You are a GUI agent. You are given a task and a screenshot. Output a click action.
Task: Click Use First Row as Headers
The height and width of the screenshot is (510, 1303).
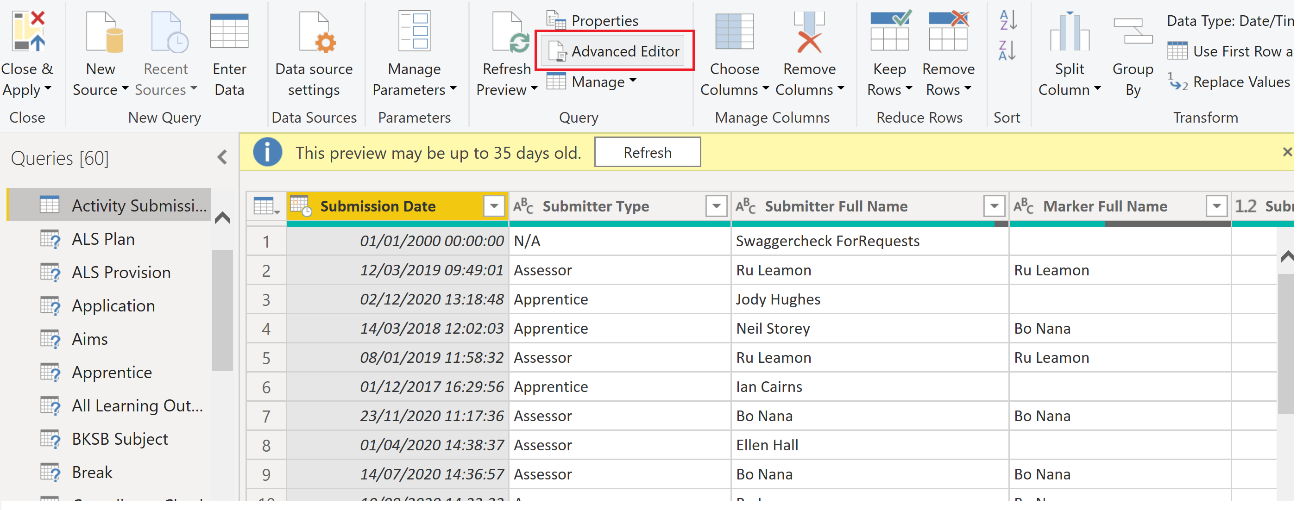[x=1230, y=51]
